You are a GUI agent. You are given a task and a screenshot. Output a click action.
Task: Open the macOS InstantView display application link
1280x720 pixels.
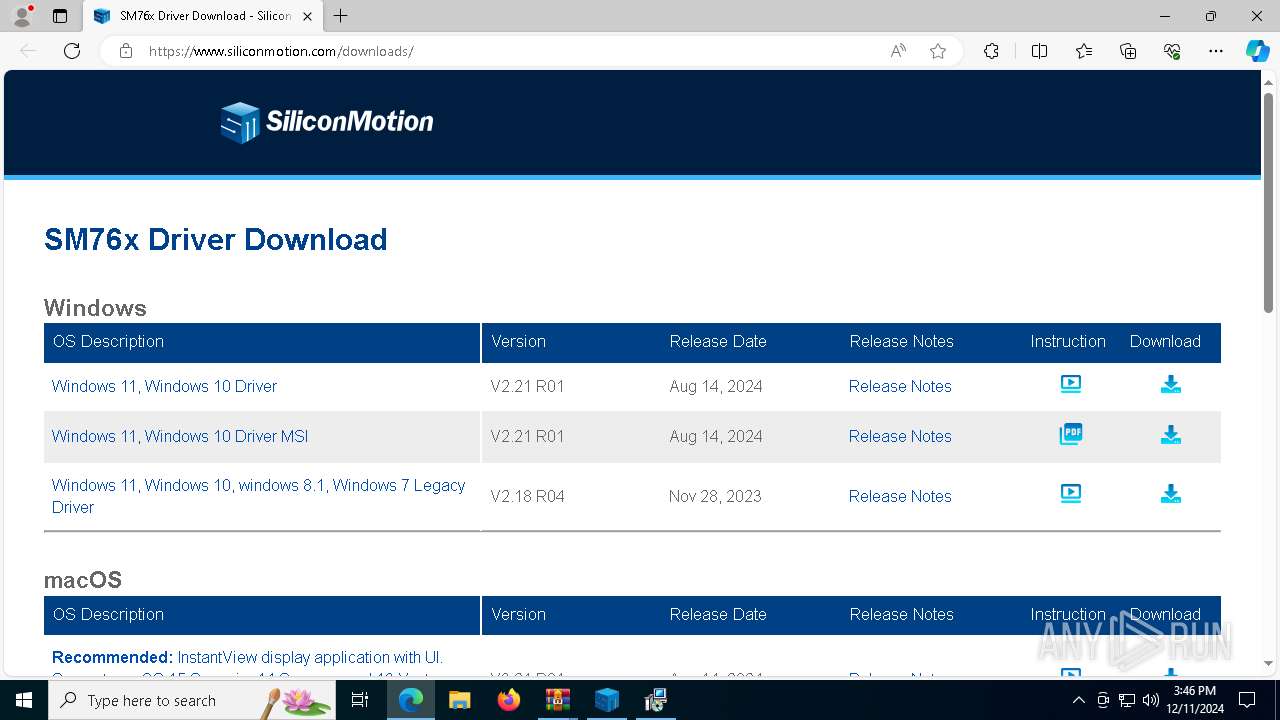coord(247,657)
